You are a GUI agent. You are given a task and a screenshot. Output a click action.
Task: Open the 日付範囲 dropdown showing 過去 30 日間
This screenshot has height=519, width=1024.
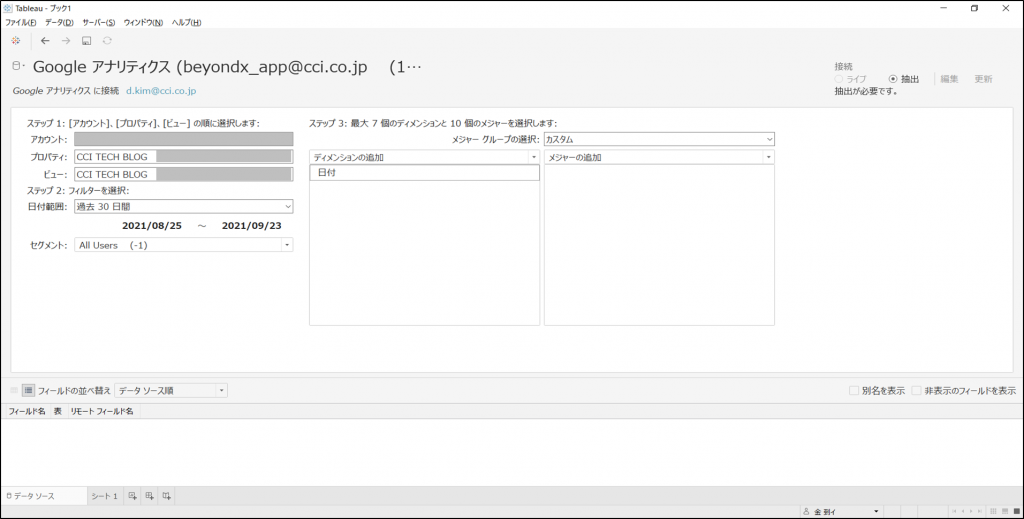point(184,206)
